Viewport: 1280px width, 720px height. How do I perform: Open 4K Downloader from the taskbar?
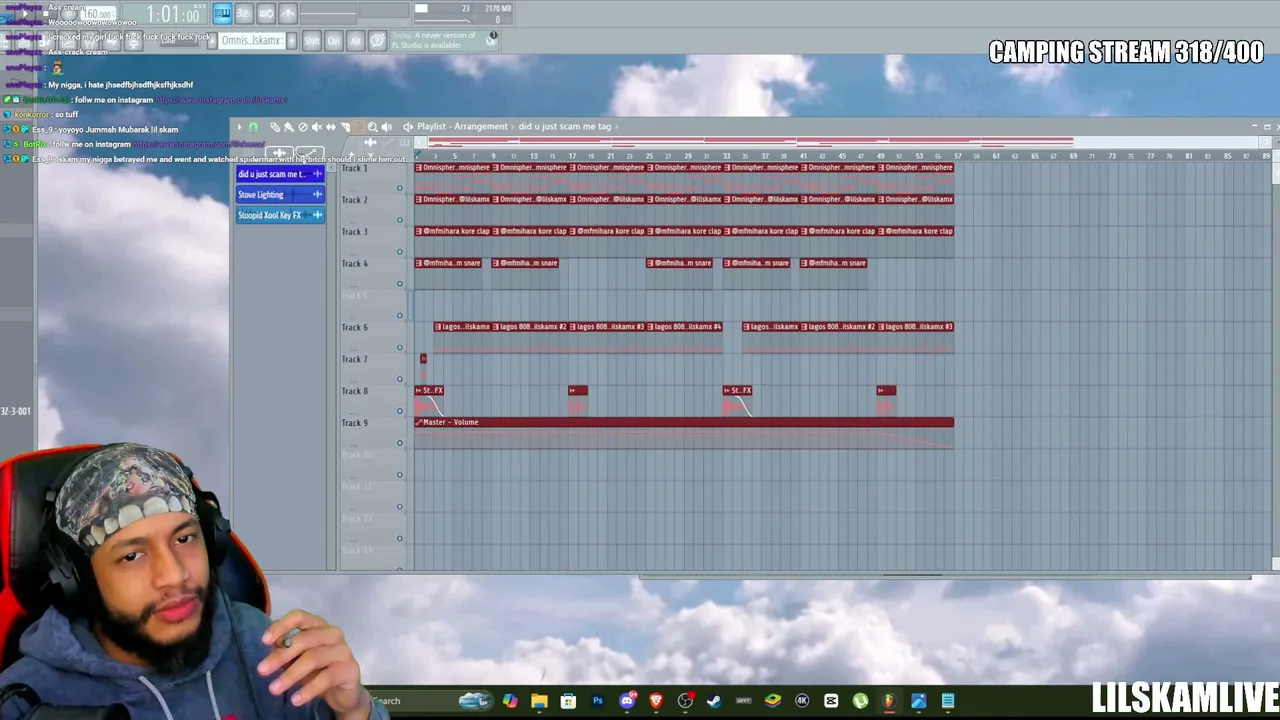click(x=802, y=701)
